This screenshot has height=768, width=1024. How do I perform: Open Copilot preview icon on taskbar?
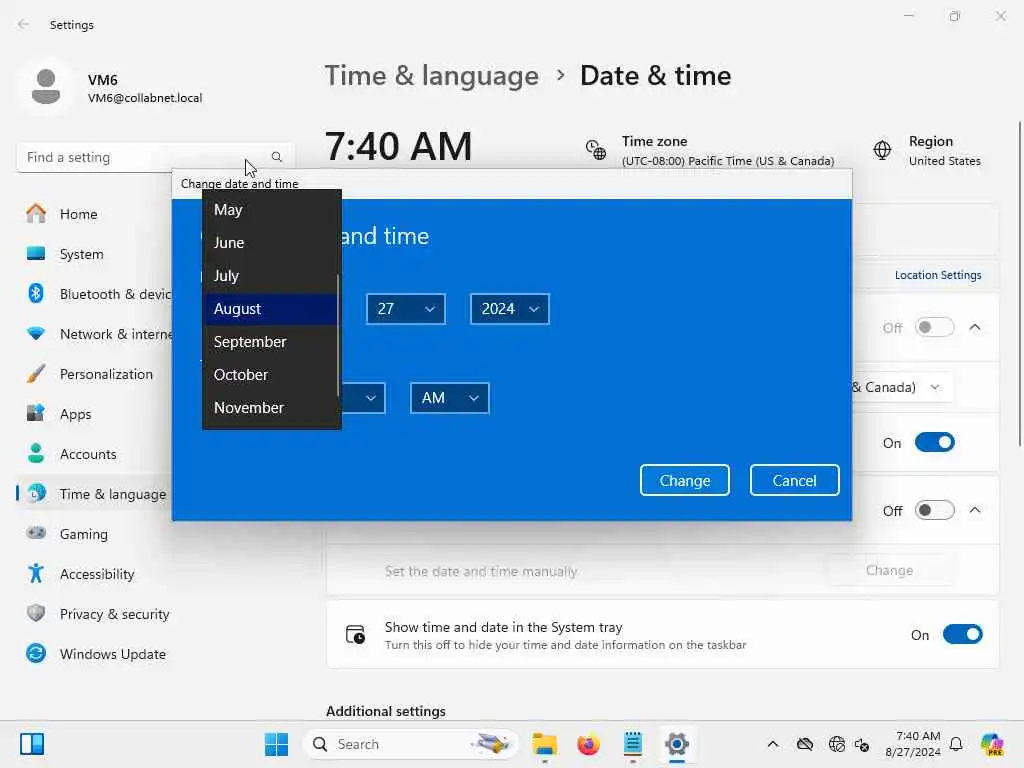992,744
